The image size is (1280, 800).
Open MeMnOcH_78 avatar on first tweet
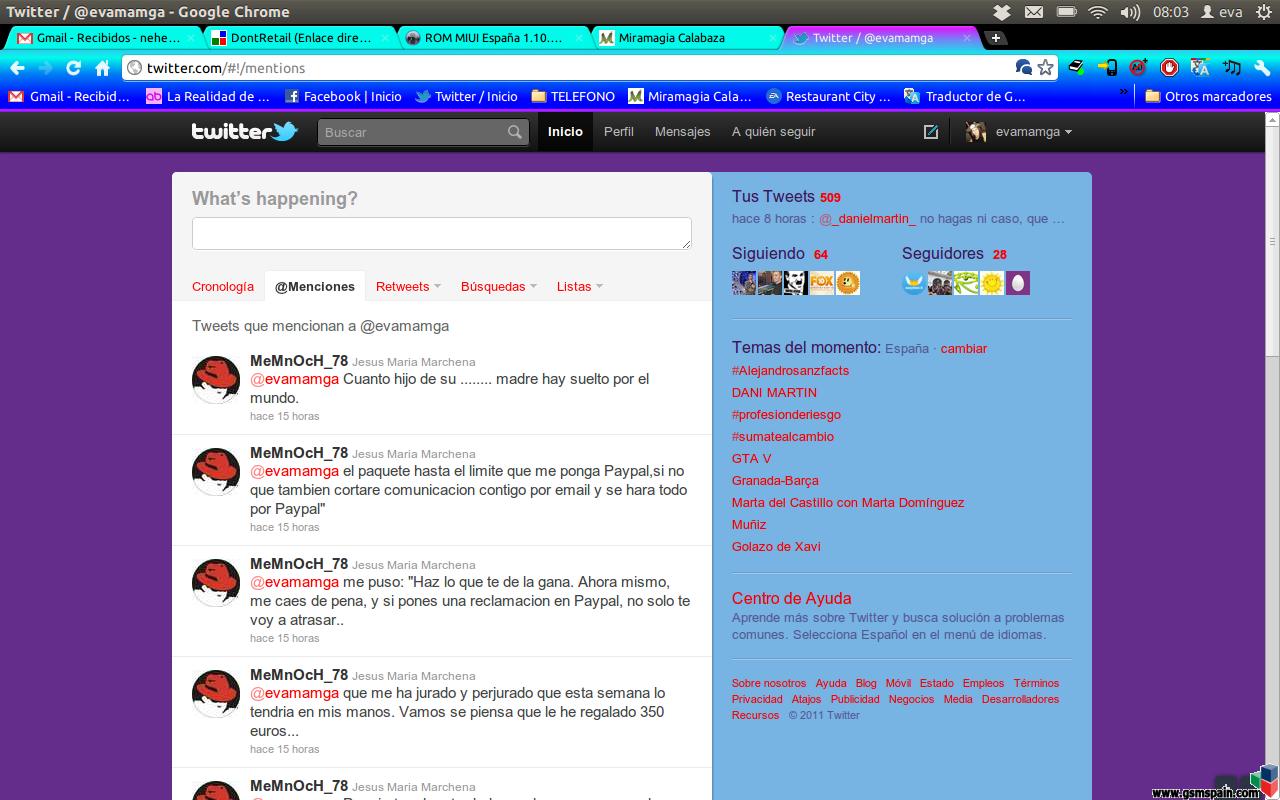click(216, 379)
